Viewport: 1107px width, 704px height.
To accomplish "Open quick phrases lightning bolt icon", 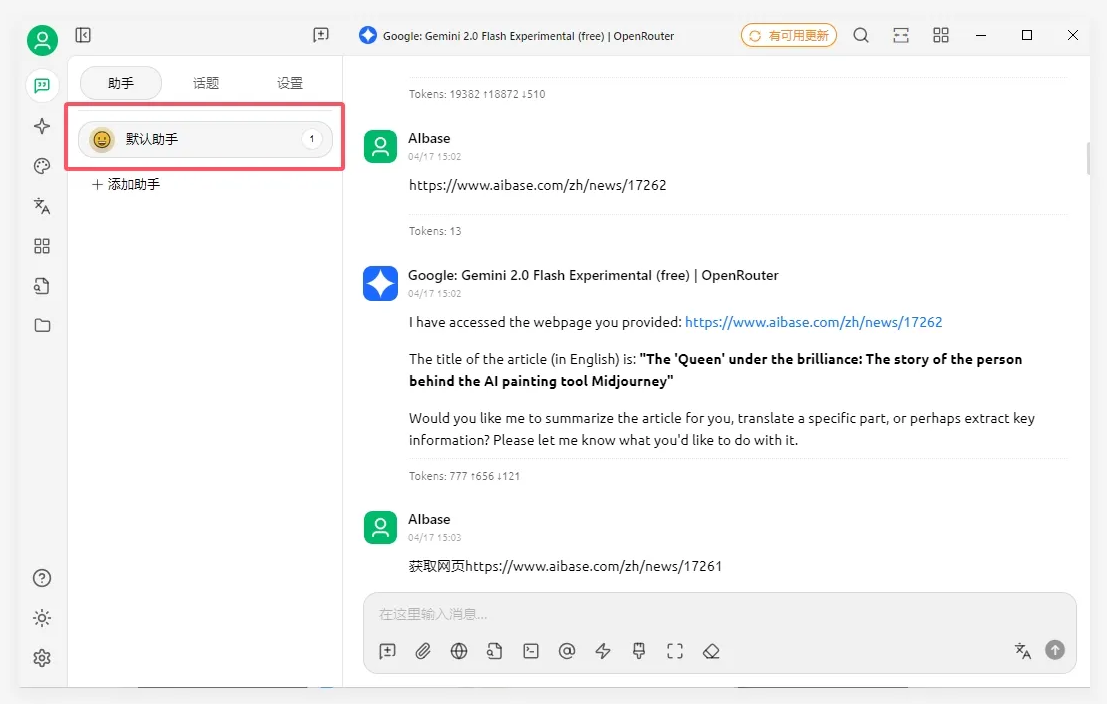I will (603, 651).
